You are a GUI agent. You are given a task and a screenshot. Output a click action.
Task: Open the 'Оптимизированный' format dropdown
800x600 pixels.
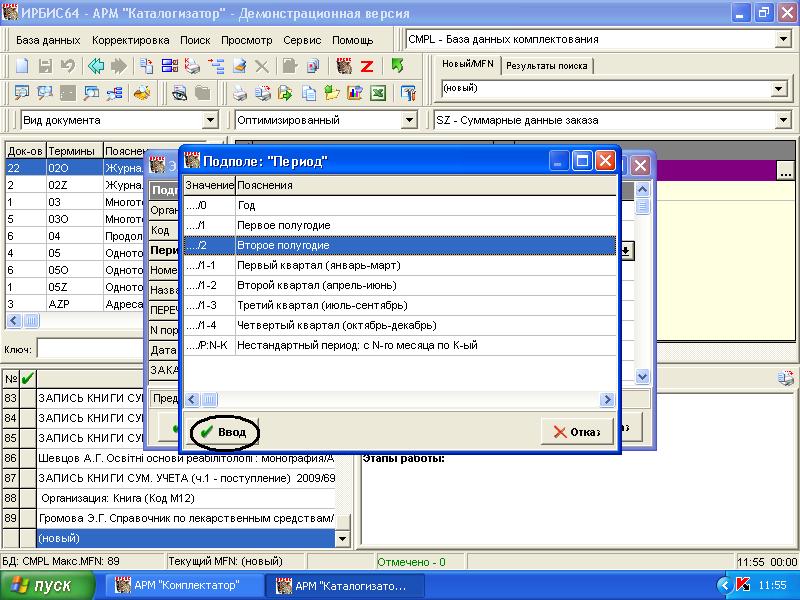[x=408, y=120]
